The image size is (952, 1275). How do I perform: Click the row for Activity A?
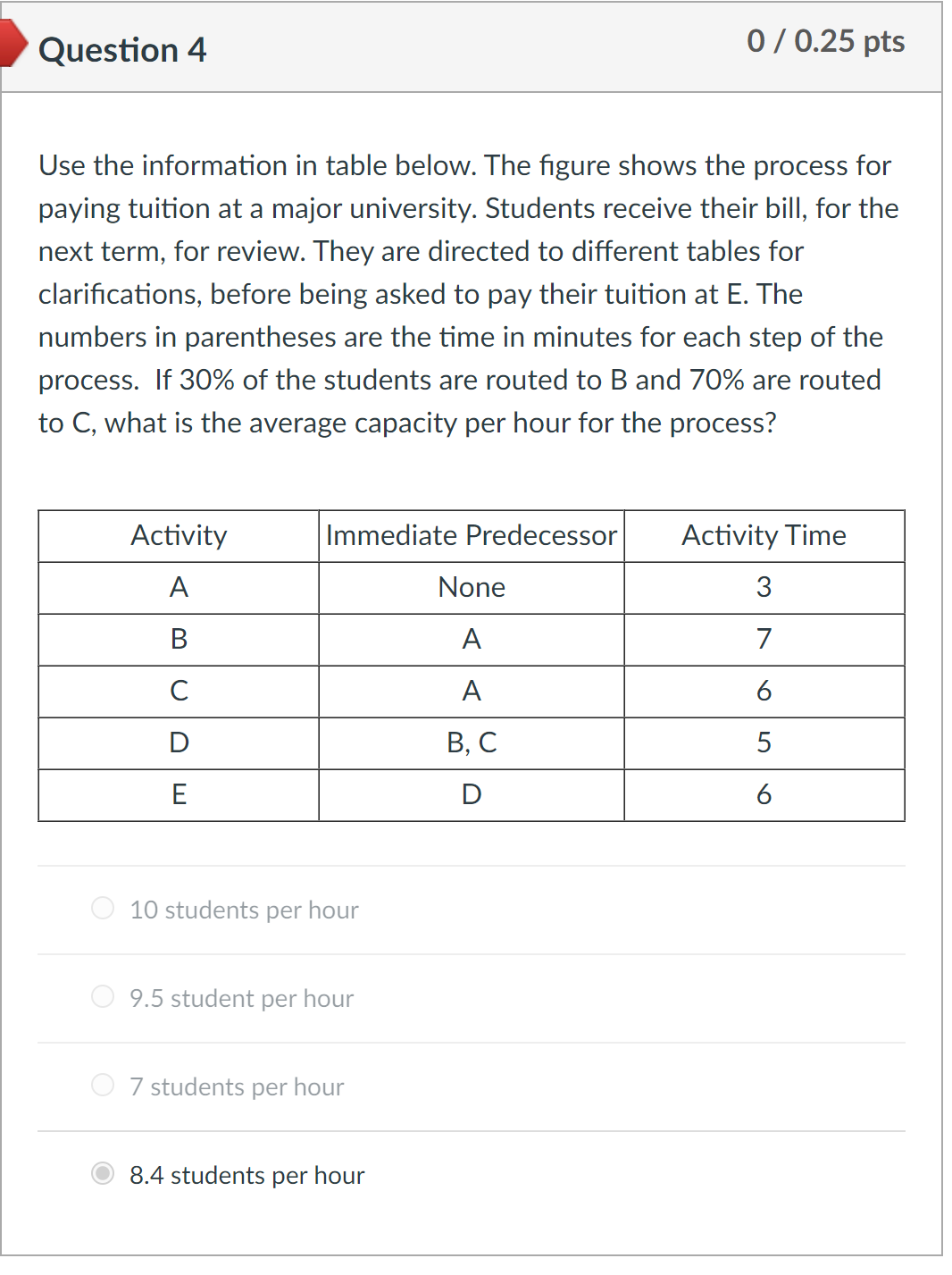(x=180, y=587)
